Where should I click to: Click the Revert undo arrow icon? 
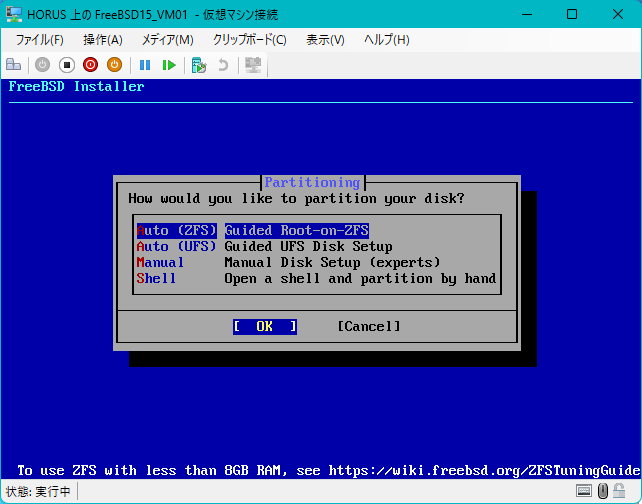pos(223,65)
